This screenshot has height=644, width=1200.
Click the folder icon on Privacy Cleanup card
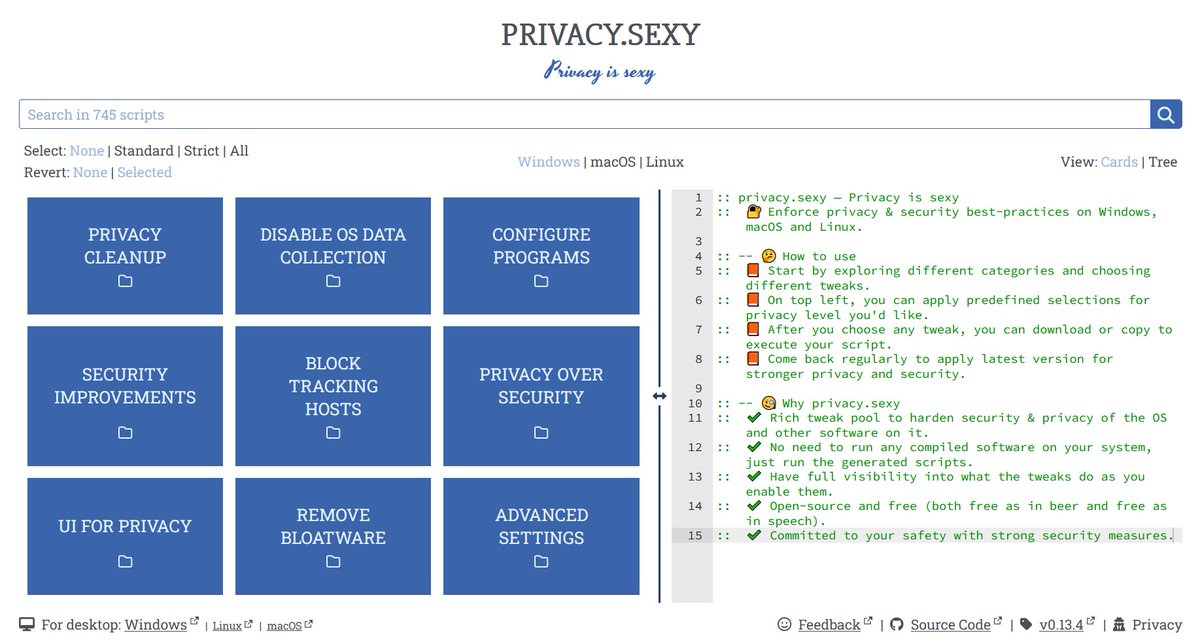tap(124, 283)
